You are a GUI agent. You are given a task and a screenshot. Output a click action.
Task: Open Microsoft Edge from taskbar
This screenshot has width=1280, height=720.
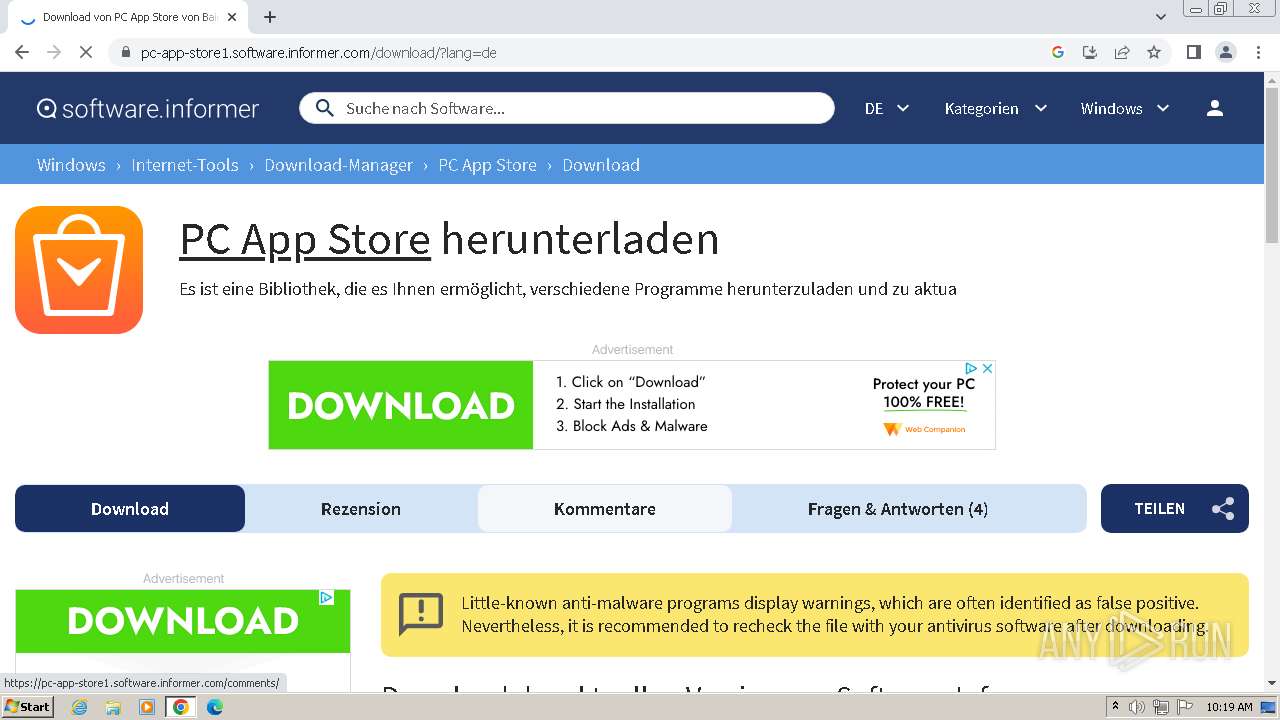coord(215,707)
